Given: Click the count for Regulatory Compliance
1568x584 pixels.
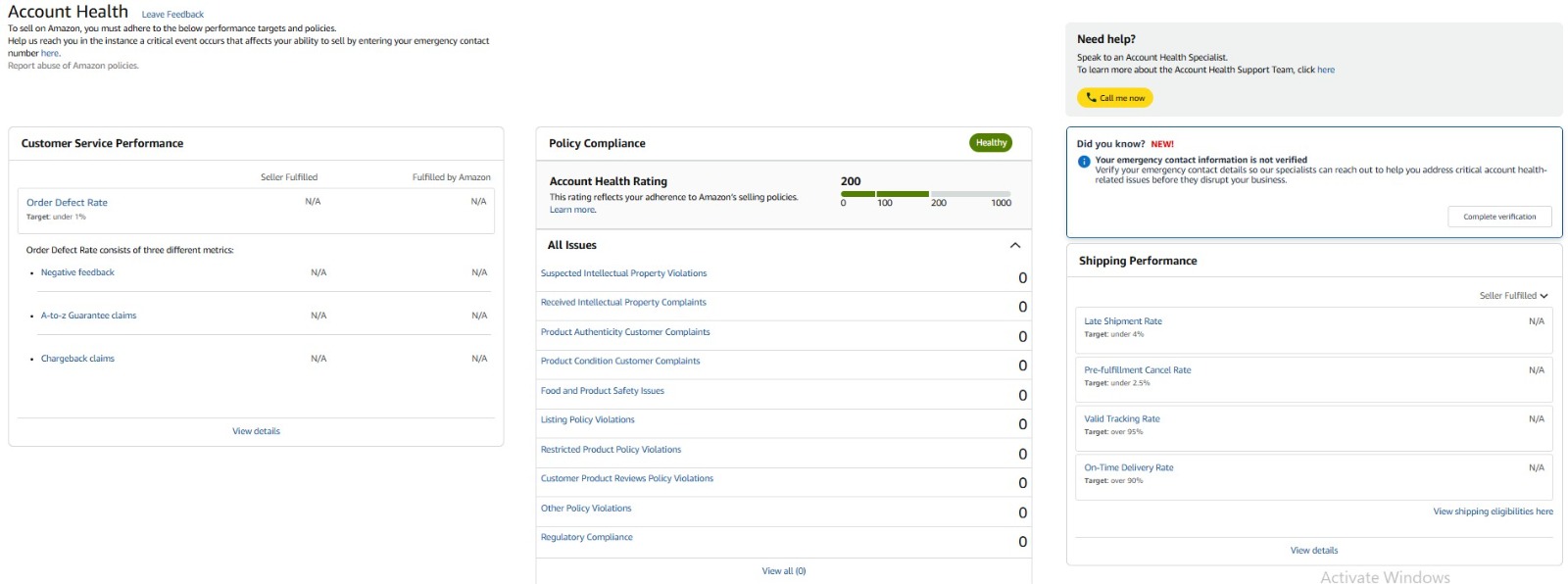Looking at the screenshot, I should click(x=1022, y=542).
